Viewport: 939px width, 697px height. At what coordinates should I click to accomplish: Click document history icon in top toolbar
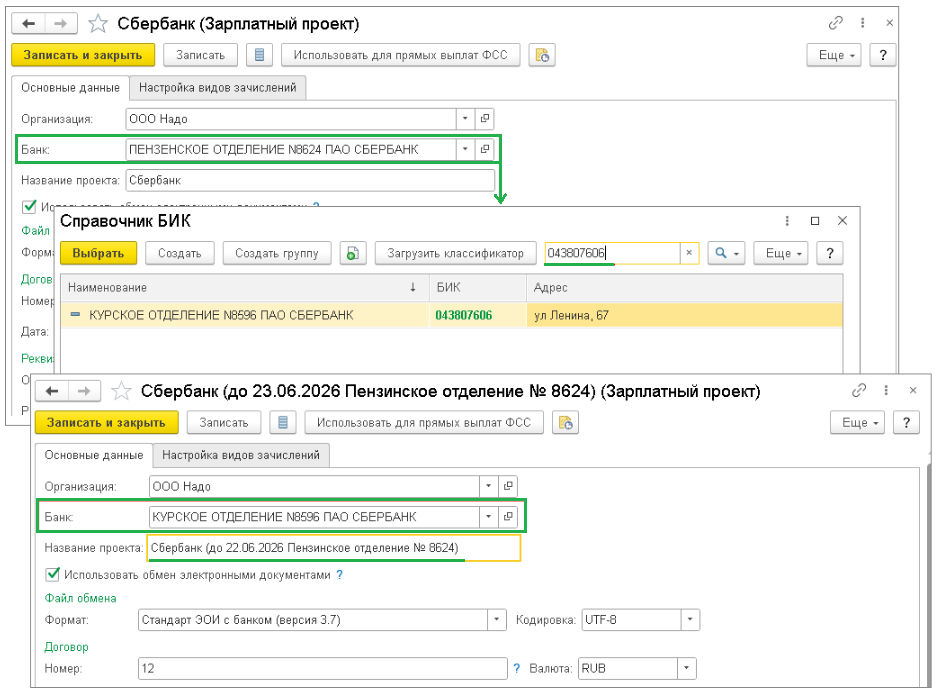tap(542, 55)
